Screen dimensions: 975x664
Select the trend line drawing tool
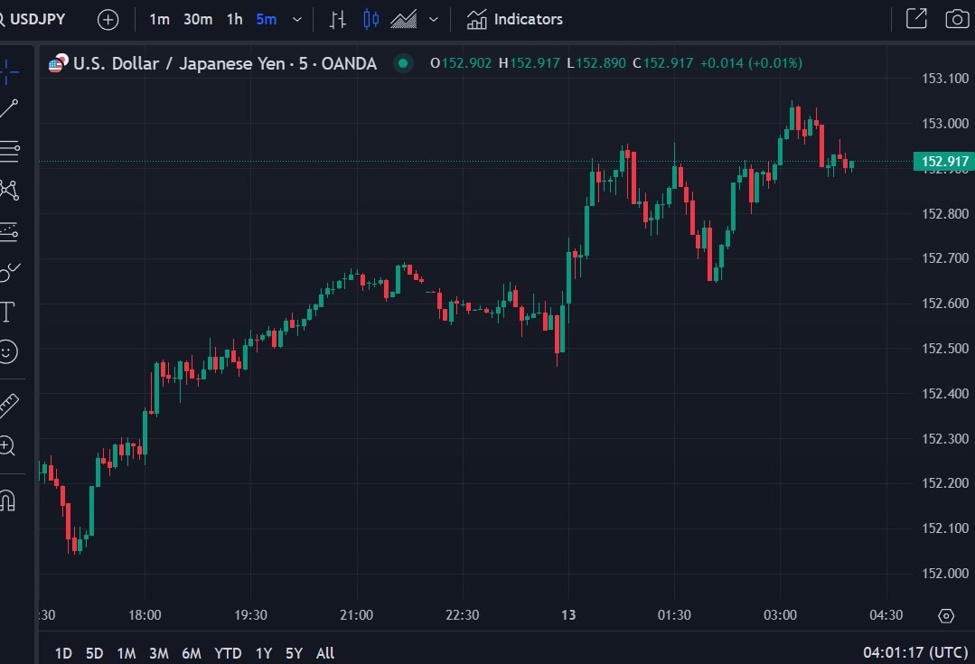(9, 109)
